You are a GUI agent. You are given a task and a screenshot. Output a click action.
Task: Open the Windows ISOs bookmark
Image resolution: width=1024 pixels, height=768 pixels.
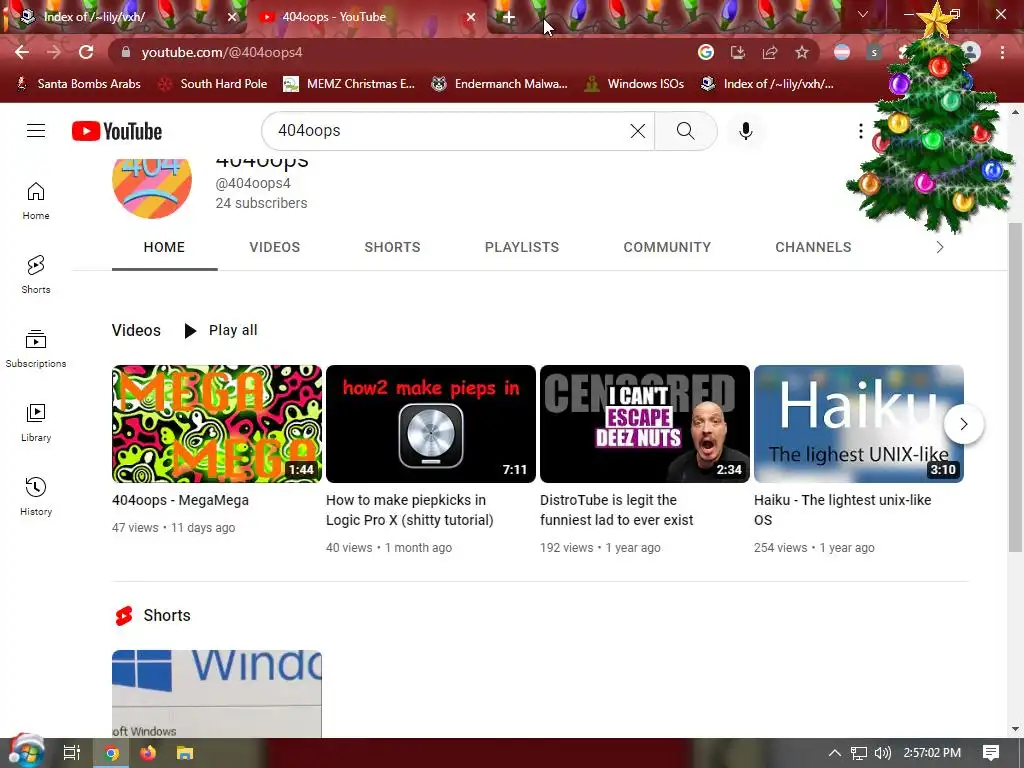click(634, 84)
